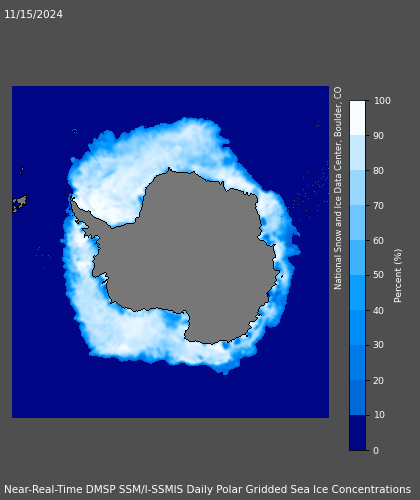This screenshot has height=500, width=420.
Task: Select the dark navy 0-10 percent band
Action: (x=357, y=433)
